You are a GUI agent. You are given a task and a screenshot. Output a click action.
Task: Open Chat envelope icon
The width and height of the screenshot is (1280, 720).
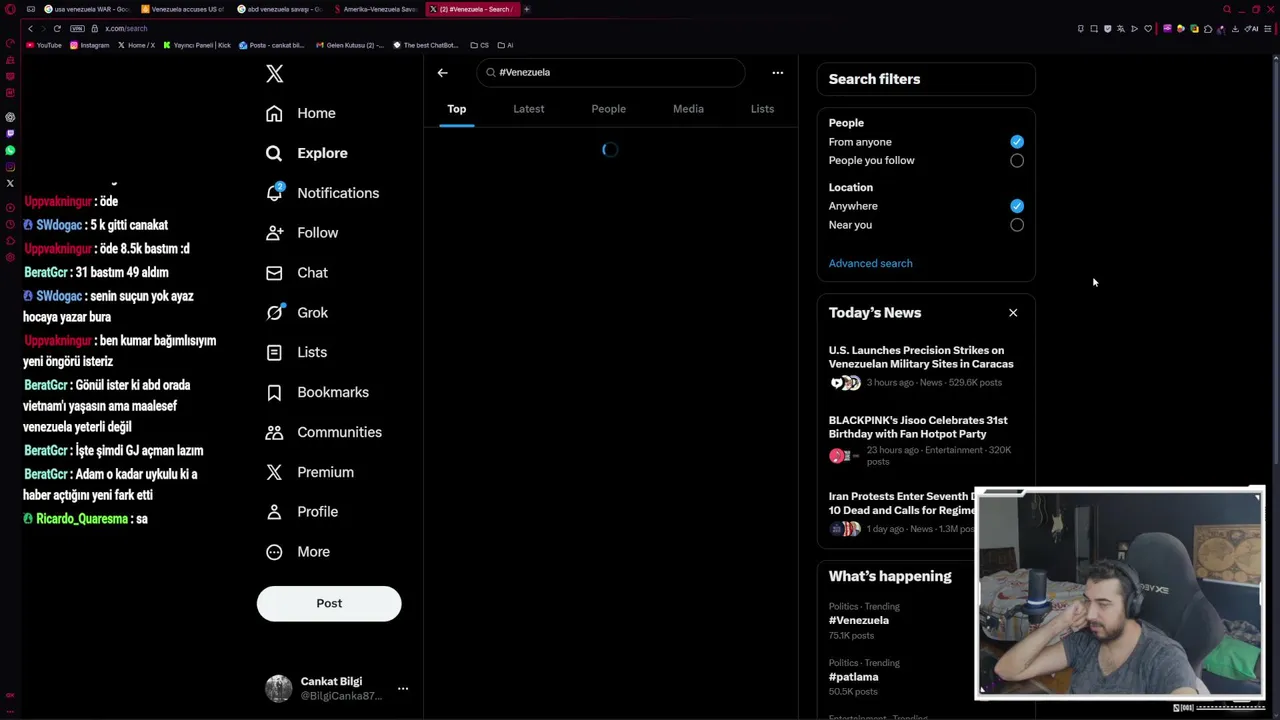click(274, 272)
